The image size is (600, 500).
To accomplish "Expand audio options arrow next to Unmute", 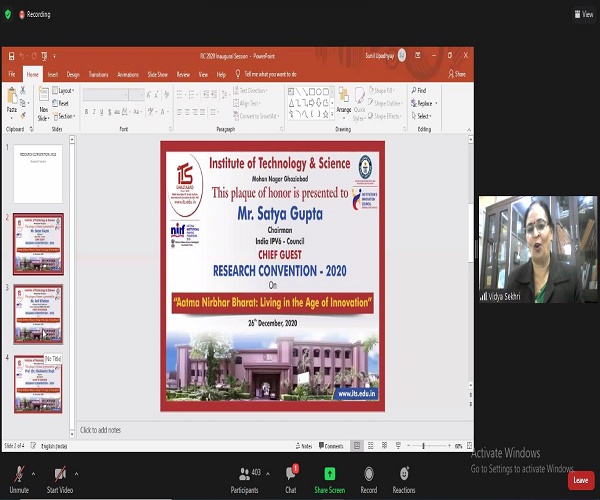I will pyautogui.click(x=34, y=474).
